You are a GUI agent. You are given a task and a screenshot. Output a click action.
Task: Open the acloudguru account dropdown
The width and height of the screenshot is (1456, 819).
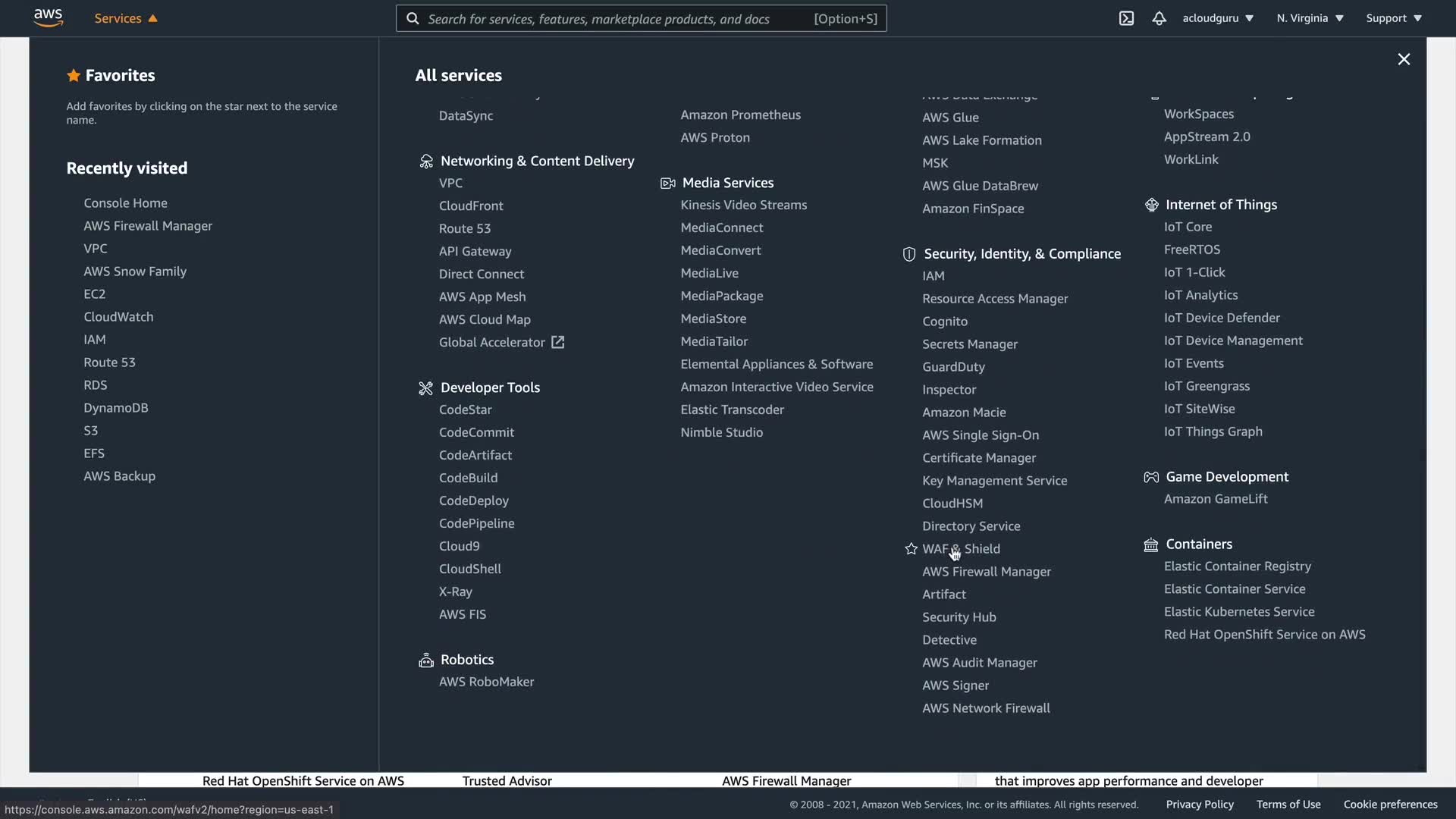(x=1218, y=18)
